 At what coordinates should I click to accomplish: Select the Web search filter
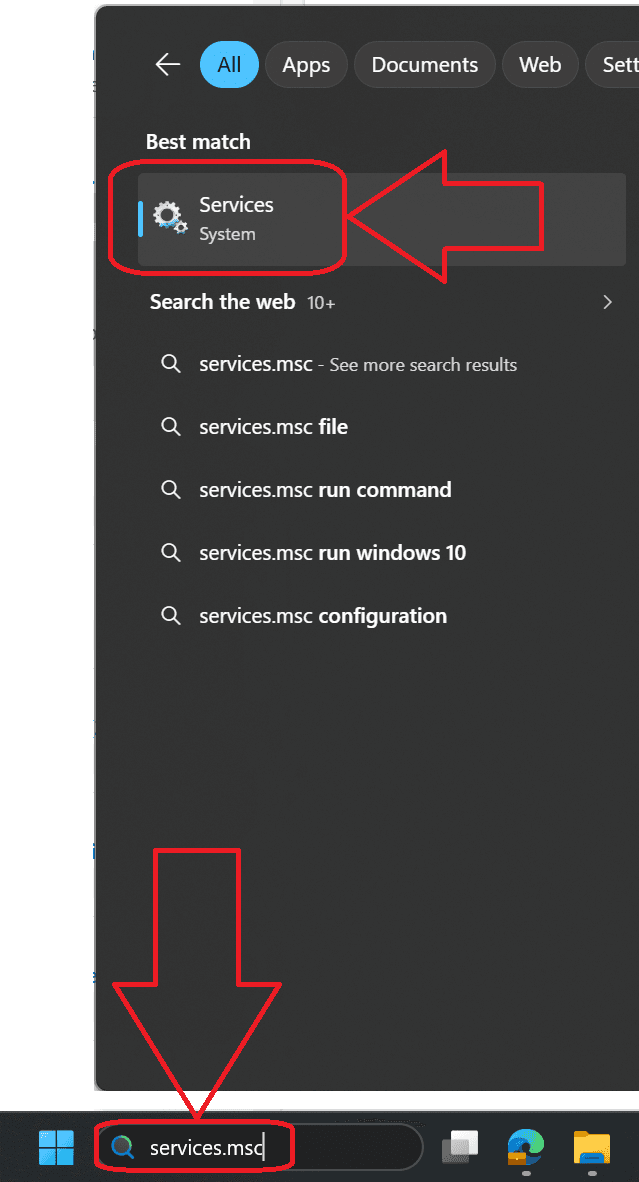[x=540, y=64]
